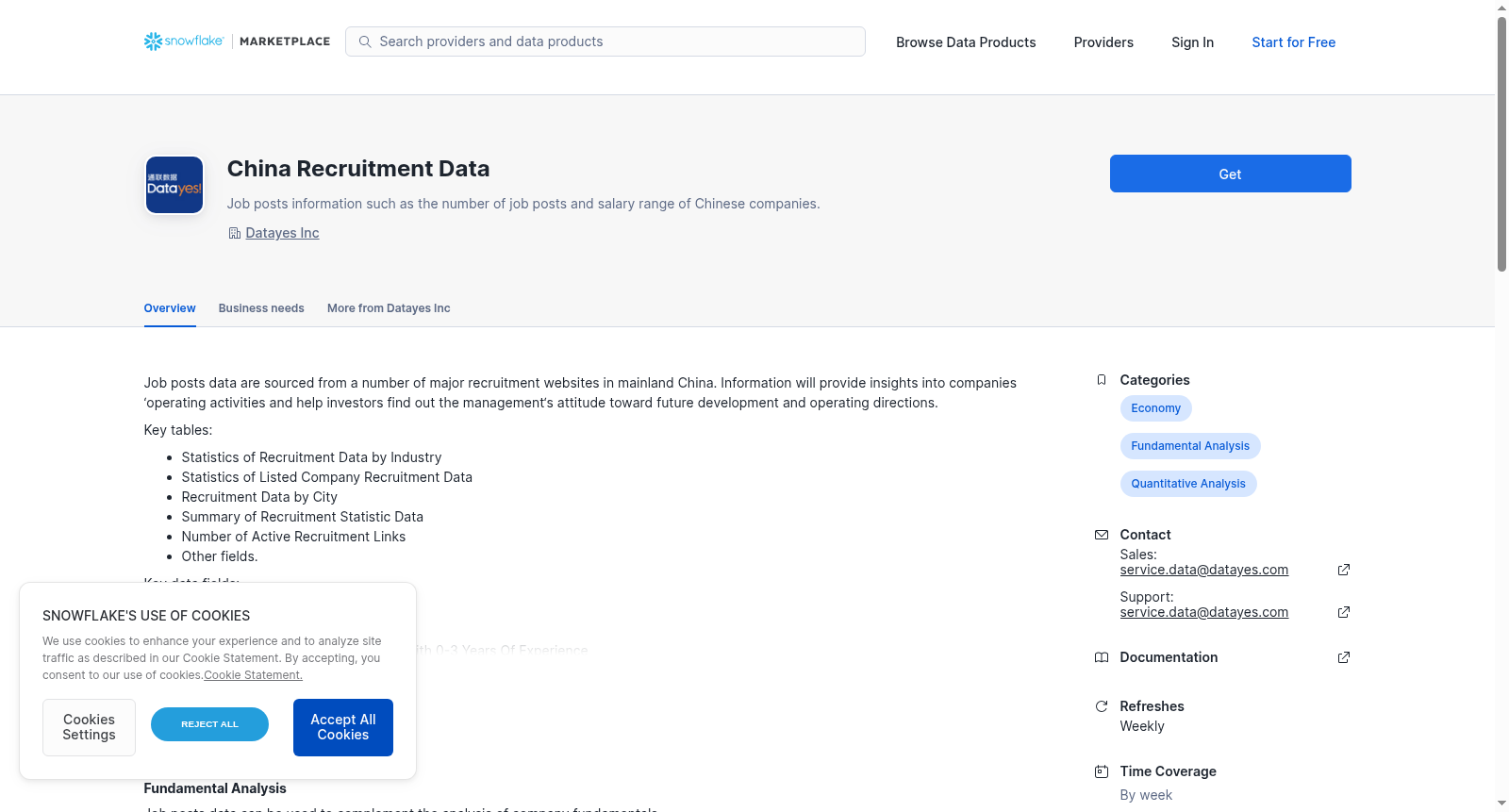1509x812 pixels.
Task: Click the Support service.data@datayes.com email
Action: point(1203,612)
